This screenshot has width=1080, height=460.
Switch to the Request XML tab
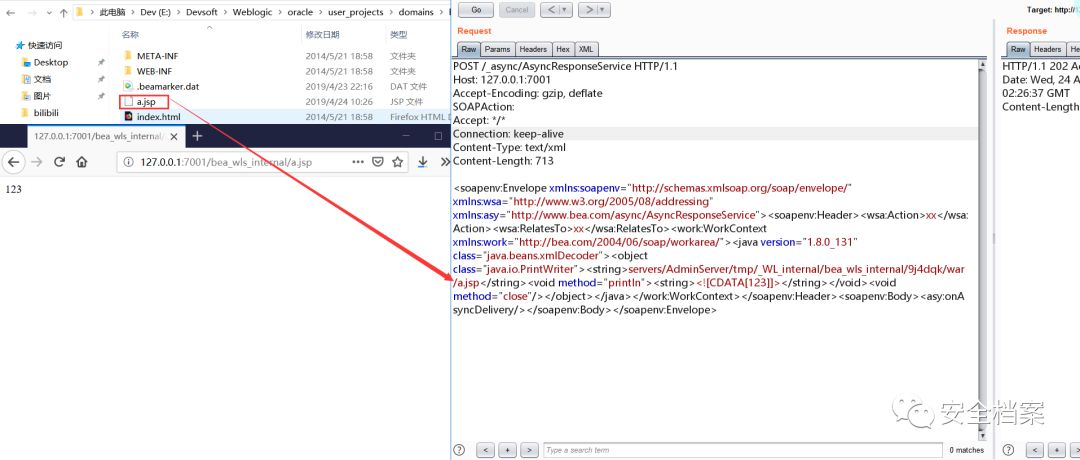pos(585,50)
